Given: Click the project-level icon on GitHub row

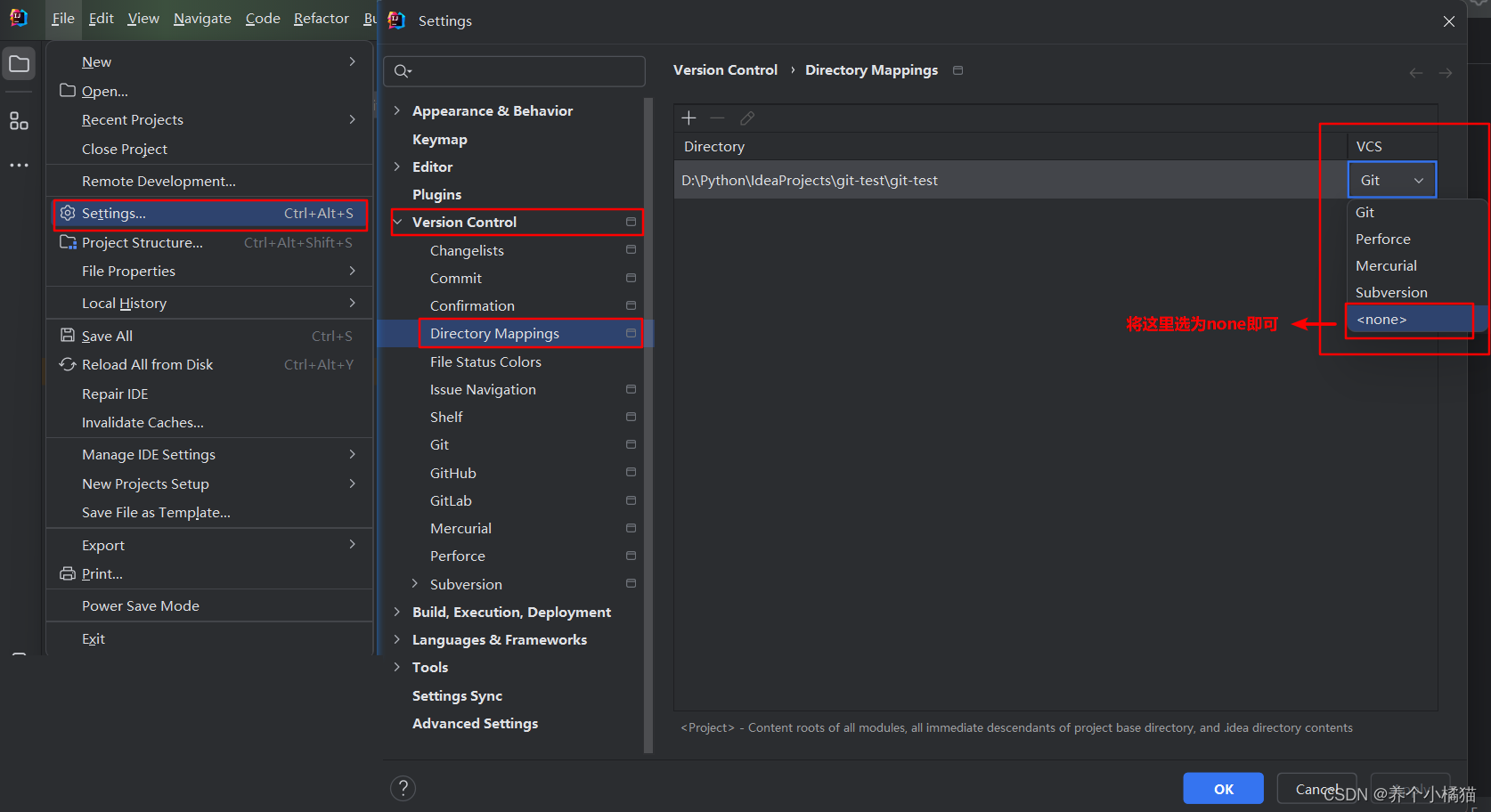Looking at the screenshot, I should (x=631, y=472).
